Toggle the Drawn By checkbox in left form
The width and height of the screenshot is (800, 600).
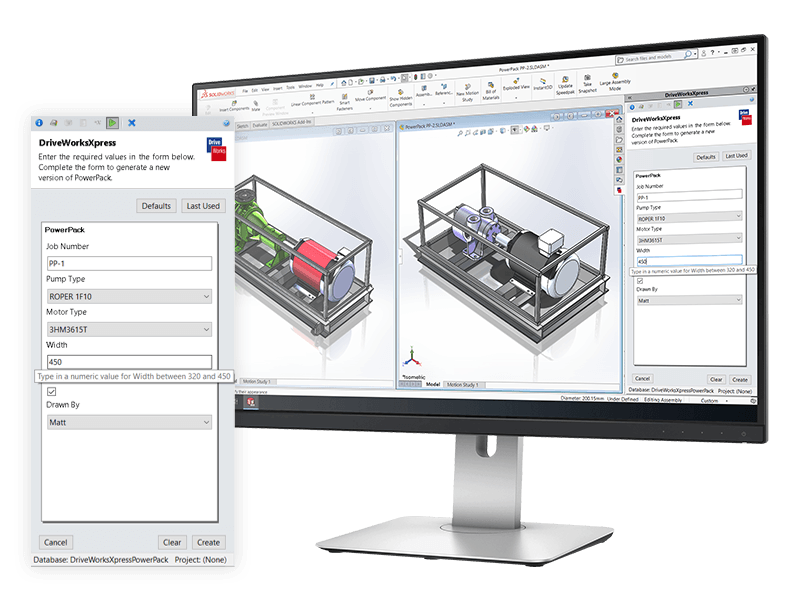49,392
